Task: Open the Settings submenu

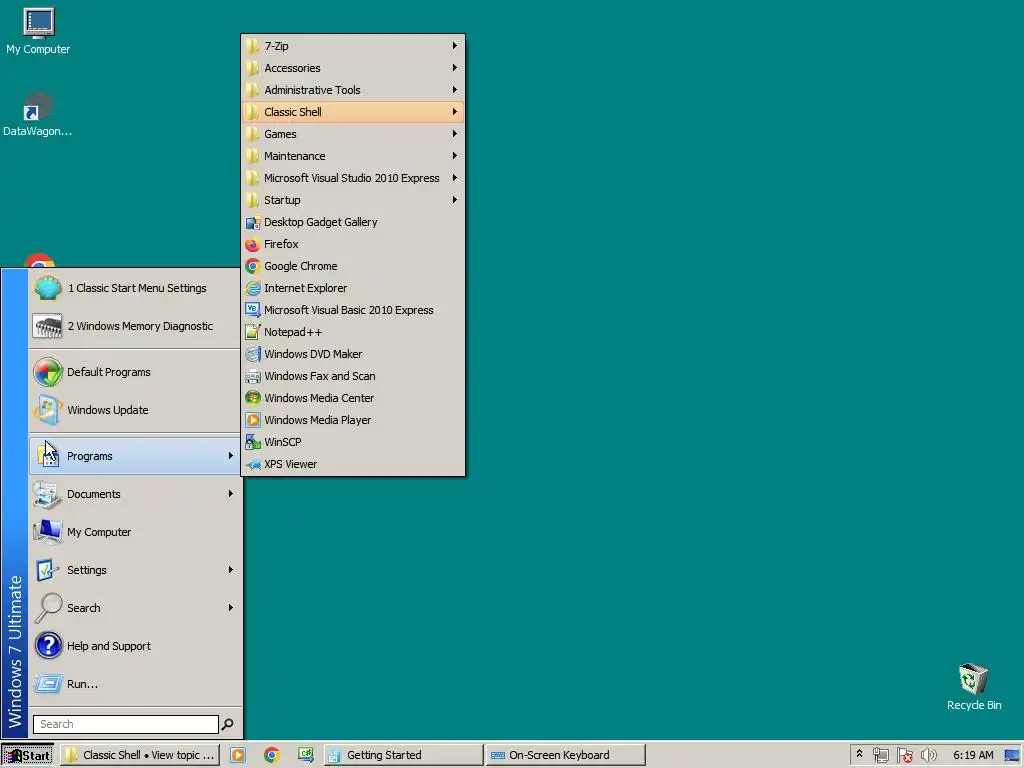Action: pos(135,570)
